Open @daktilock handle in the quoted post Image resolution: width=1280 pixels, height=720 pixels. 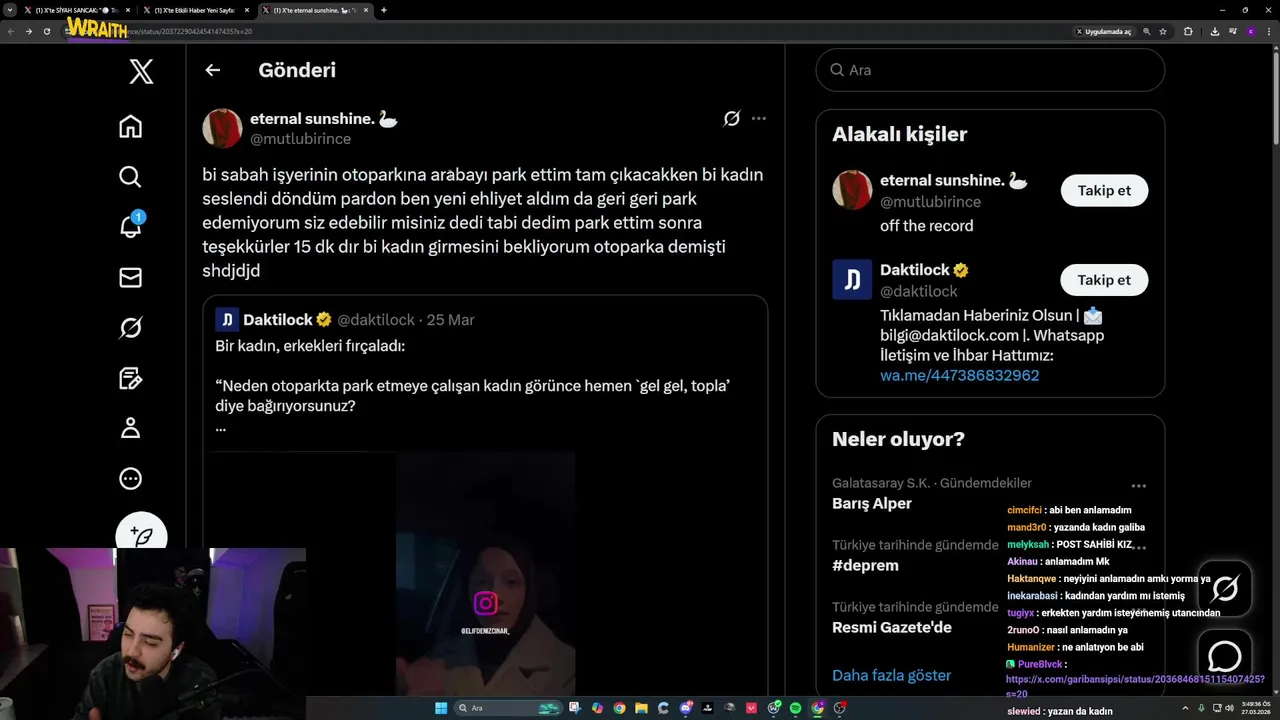376,320
